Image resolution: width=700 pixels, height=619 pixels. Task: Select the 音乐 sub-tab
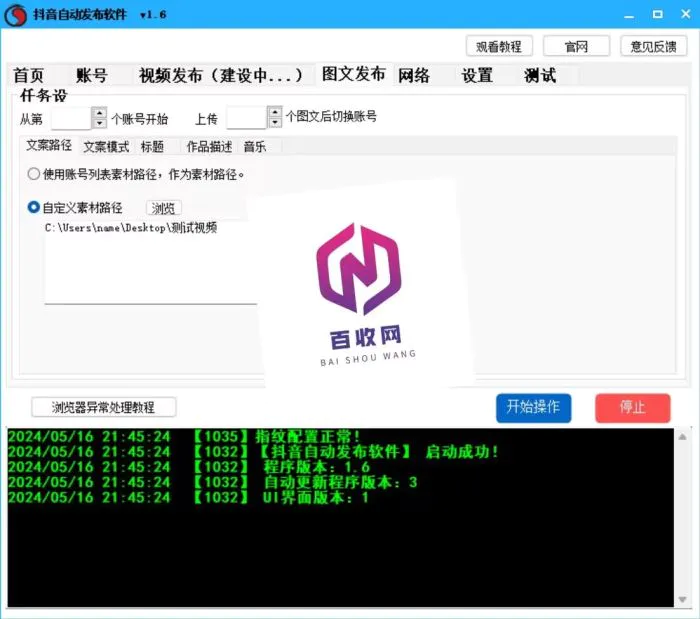point(255,147)
